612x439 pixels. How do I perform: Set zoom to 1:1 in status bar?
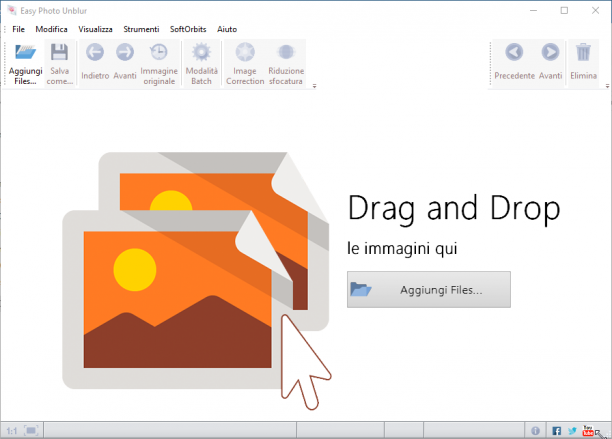(x=12, y=431)
